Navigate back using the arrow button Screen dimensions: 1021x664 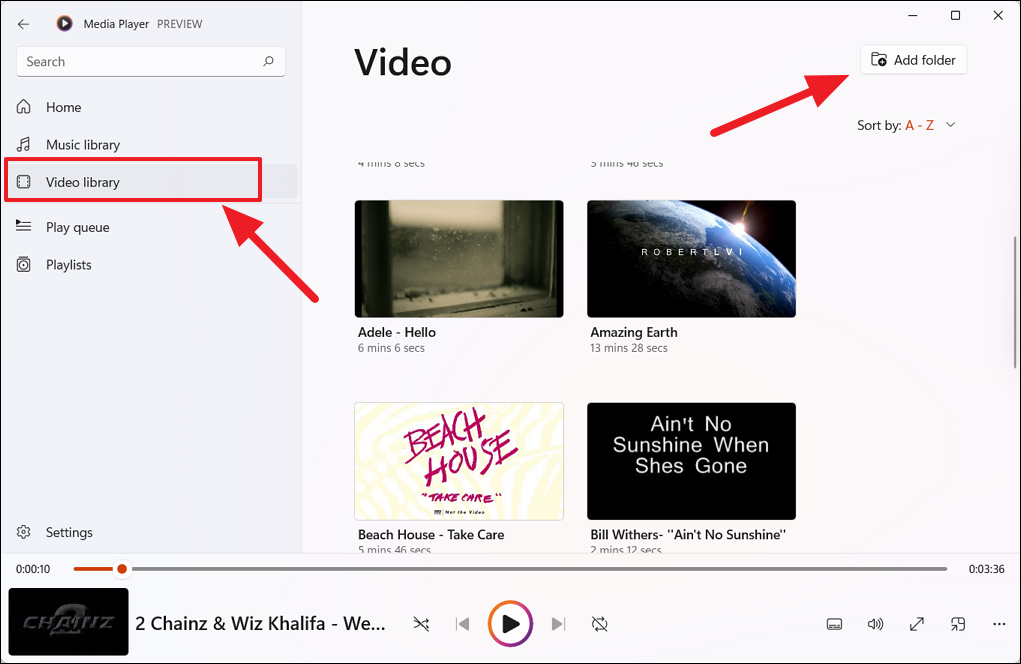23,23
